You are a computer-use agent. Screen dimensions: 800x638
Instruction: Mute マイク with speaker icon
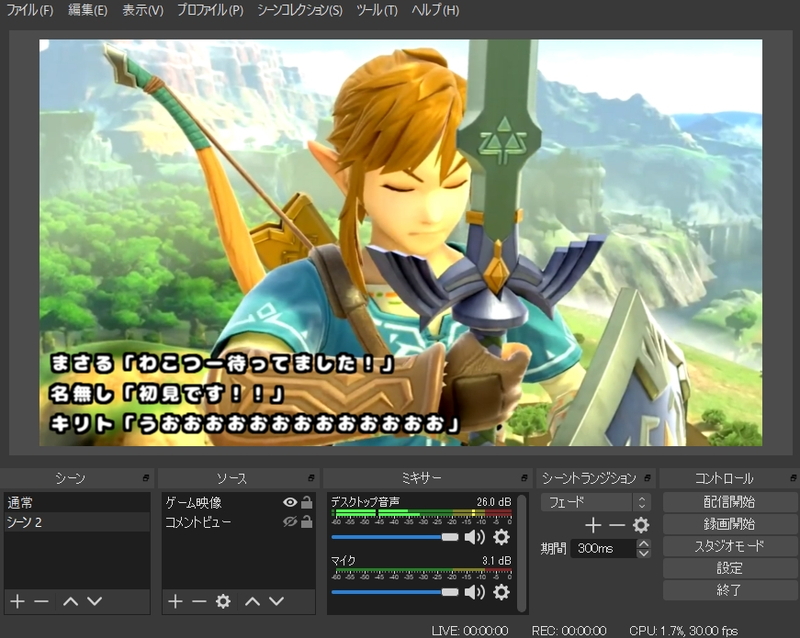(x=475, y=592)
